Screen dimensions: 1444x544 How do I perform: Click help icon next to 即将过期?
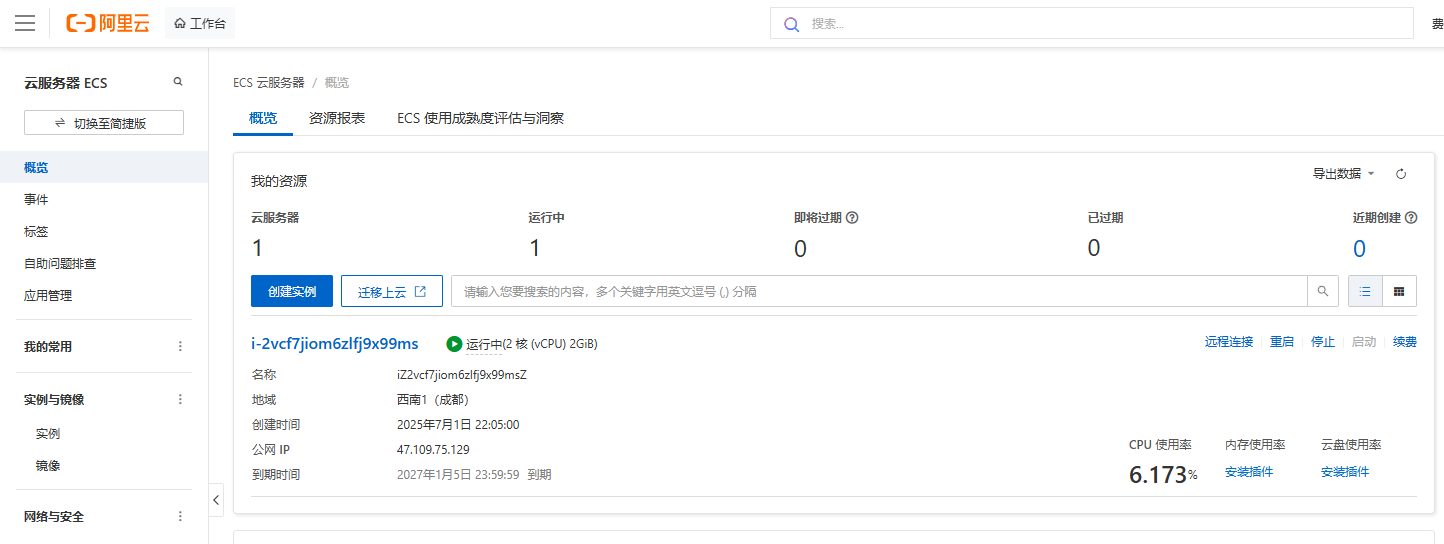tap(853, 218)
